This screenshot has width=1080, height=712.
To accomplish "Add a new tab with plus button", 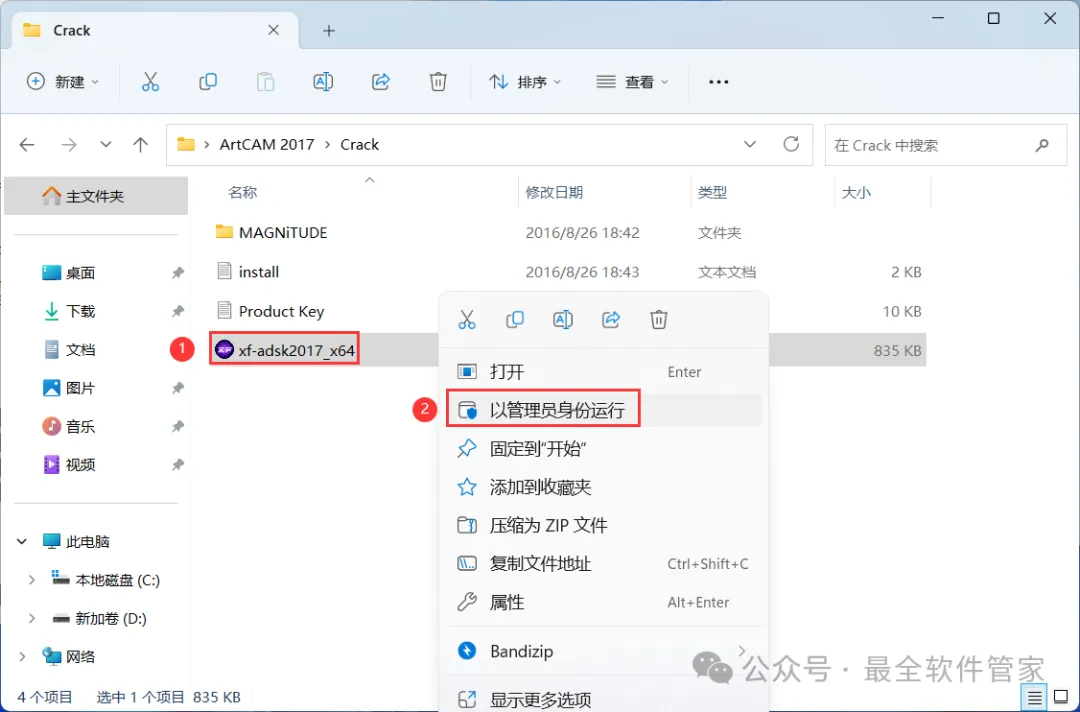I will click(329, 31).
